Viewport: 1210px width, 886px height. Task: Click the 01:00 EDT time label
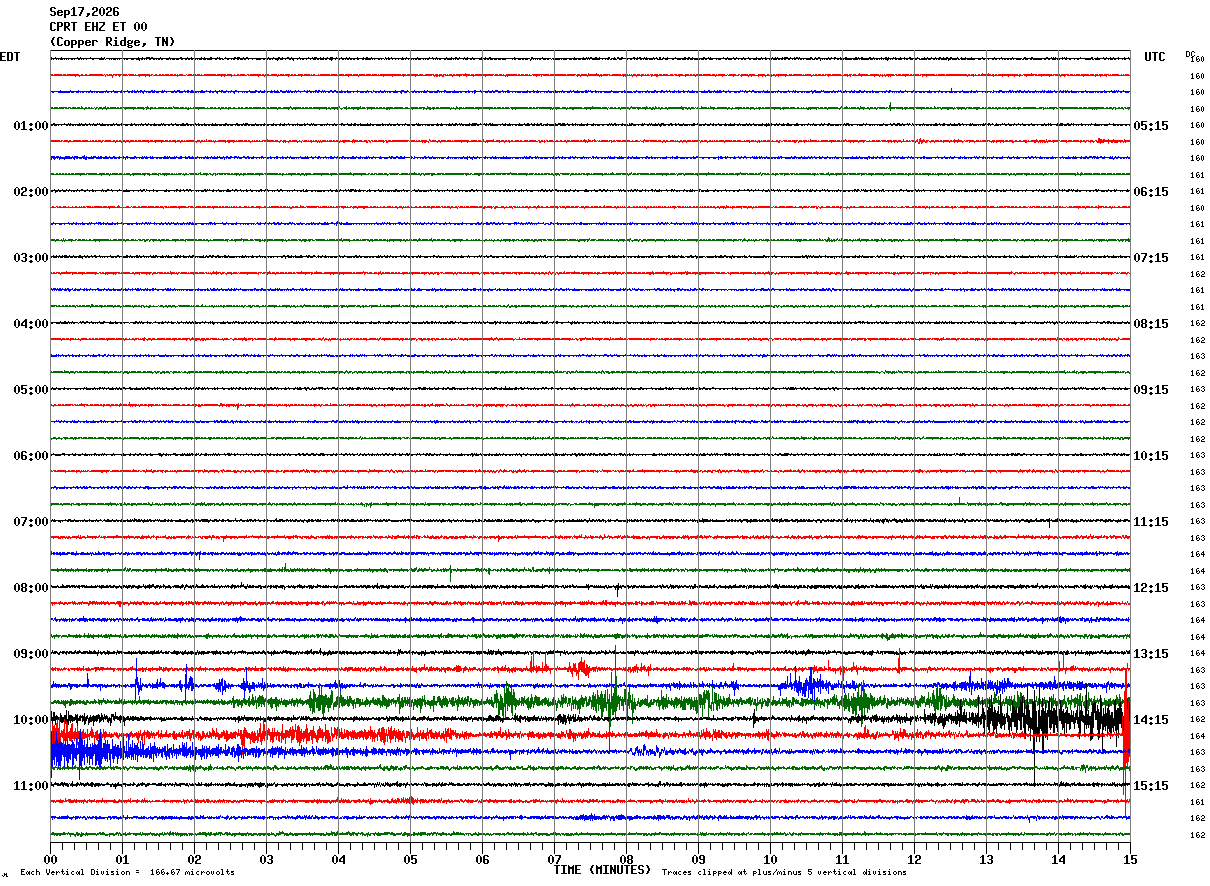tap(30, 126)
